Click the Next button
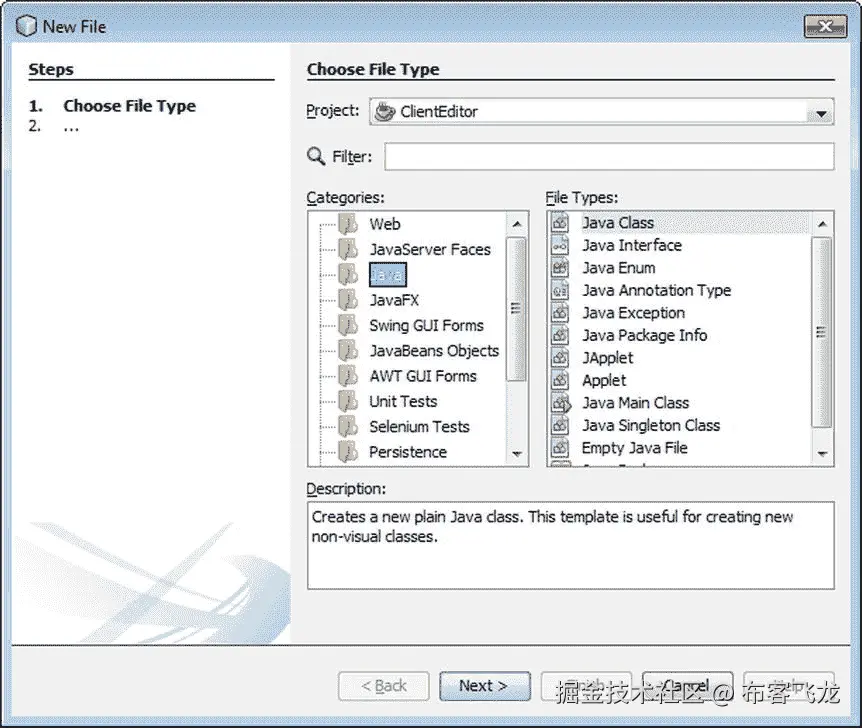This screenshot has height=728, width=862. 484,686
